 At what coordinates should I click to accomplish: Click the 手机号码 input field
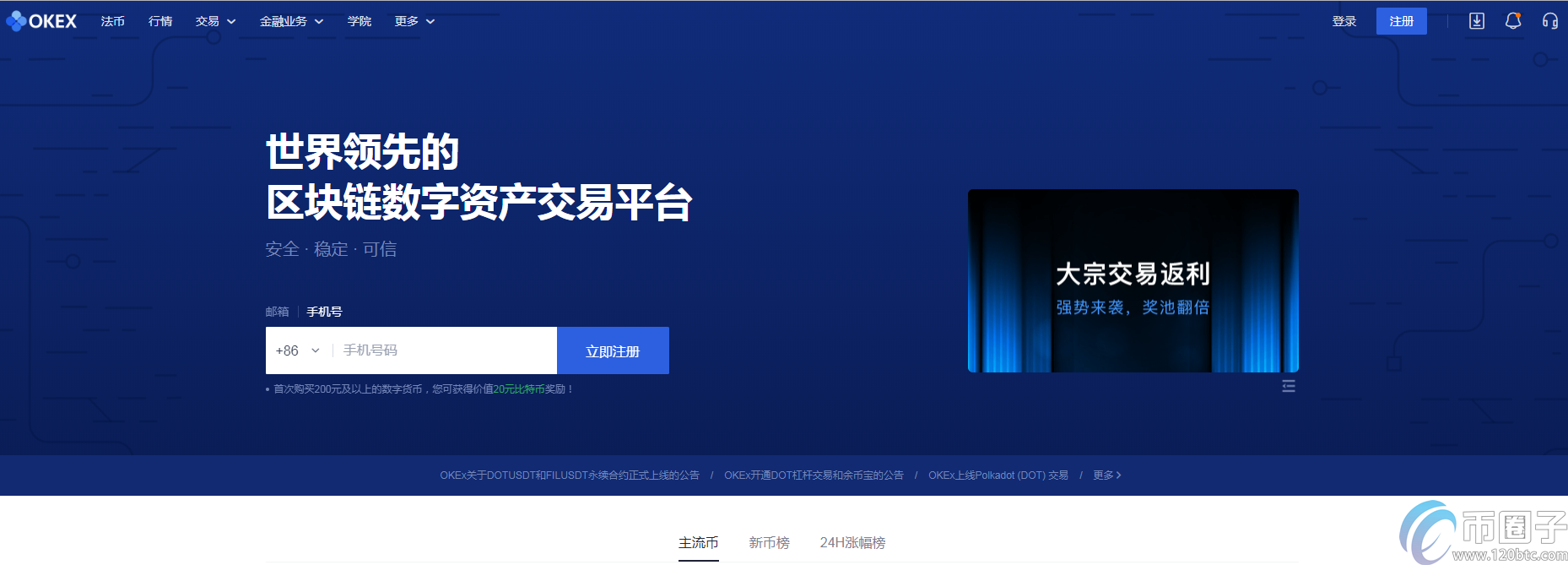pyautogui.click(x=443, y=350)
